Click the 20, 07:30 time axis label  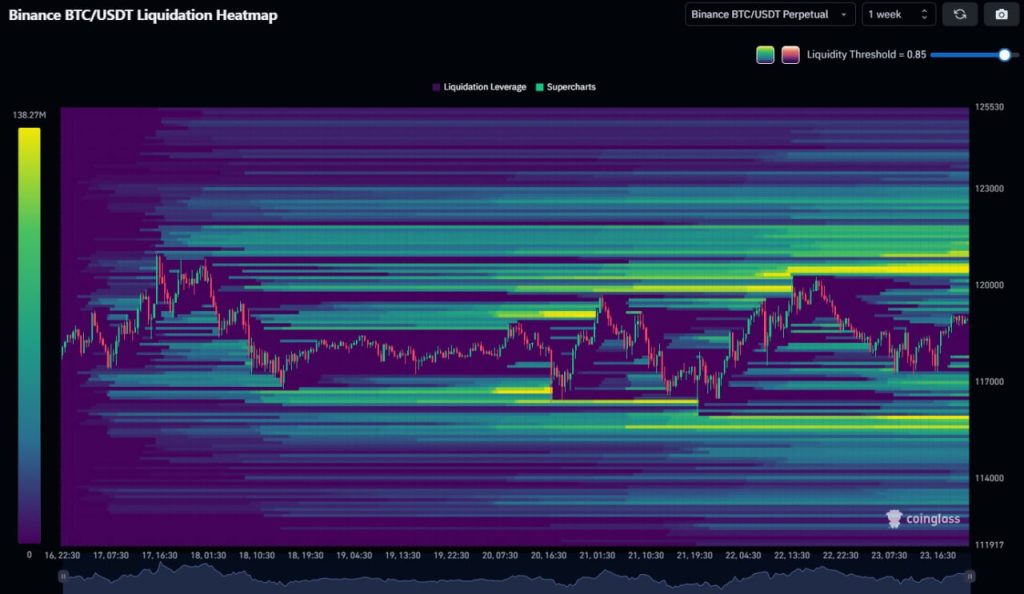(500, 555)
